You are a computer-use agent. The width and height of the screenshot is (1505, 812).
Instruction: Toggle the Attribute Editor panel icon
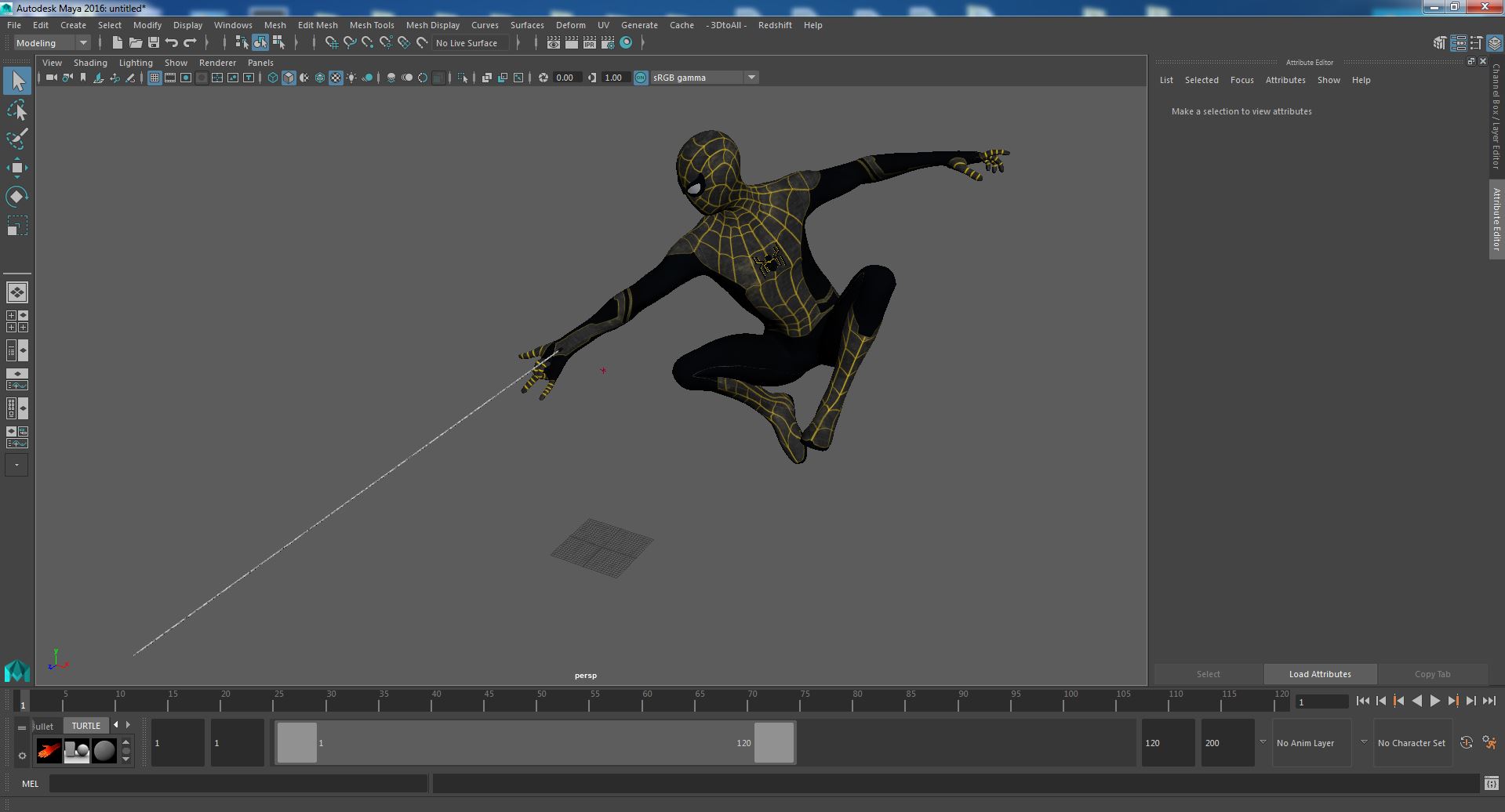(x=1458, y=43)
